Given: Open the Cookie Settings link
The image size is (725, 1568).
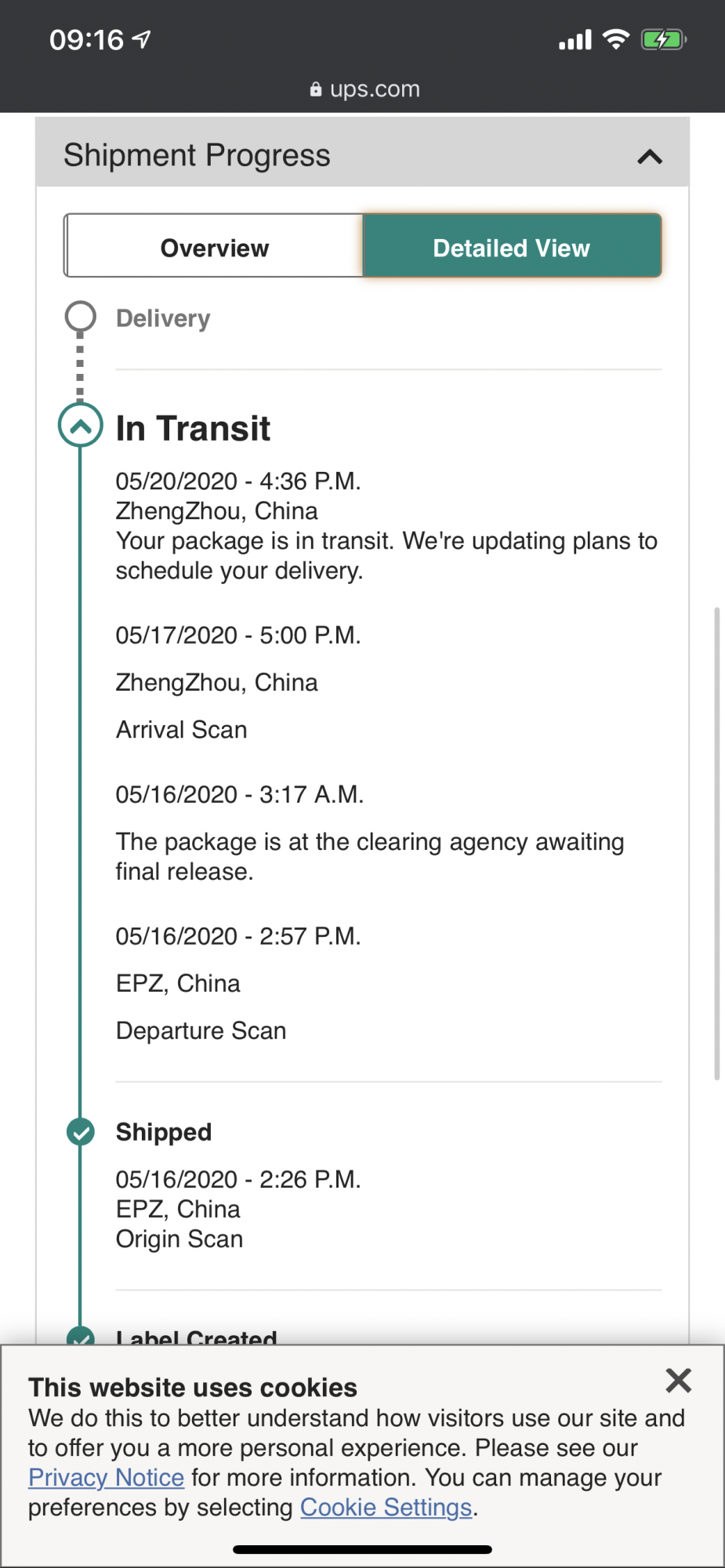Looking at the screenshot, I should [386, 1508].
